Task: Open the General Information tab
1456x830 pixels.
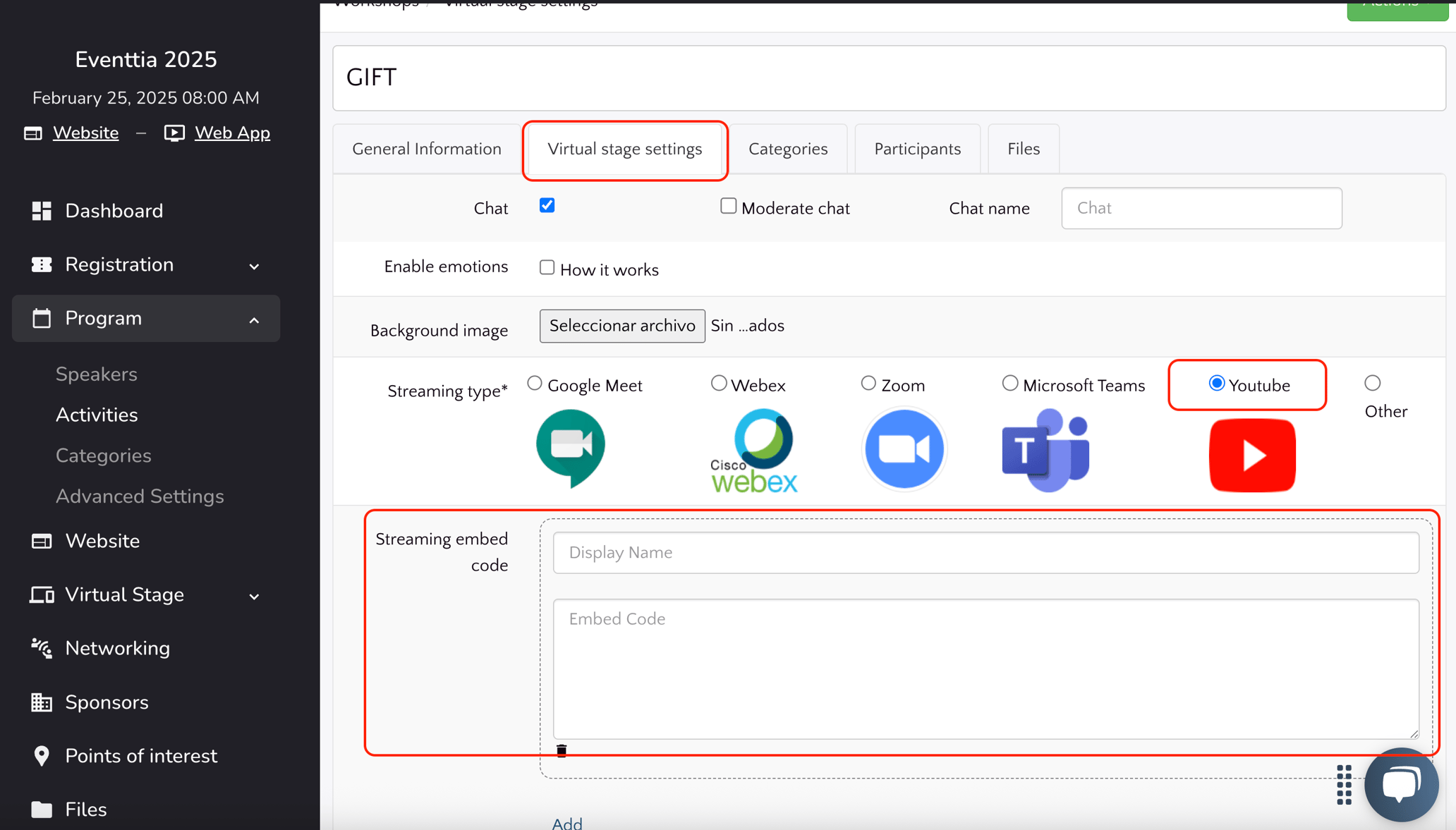Action: click(427, 149)
